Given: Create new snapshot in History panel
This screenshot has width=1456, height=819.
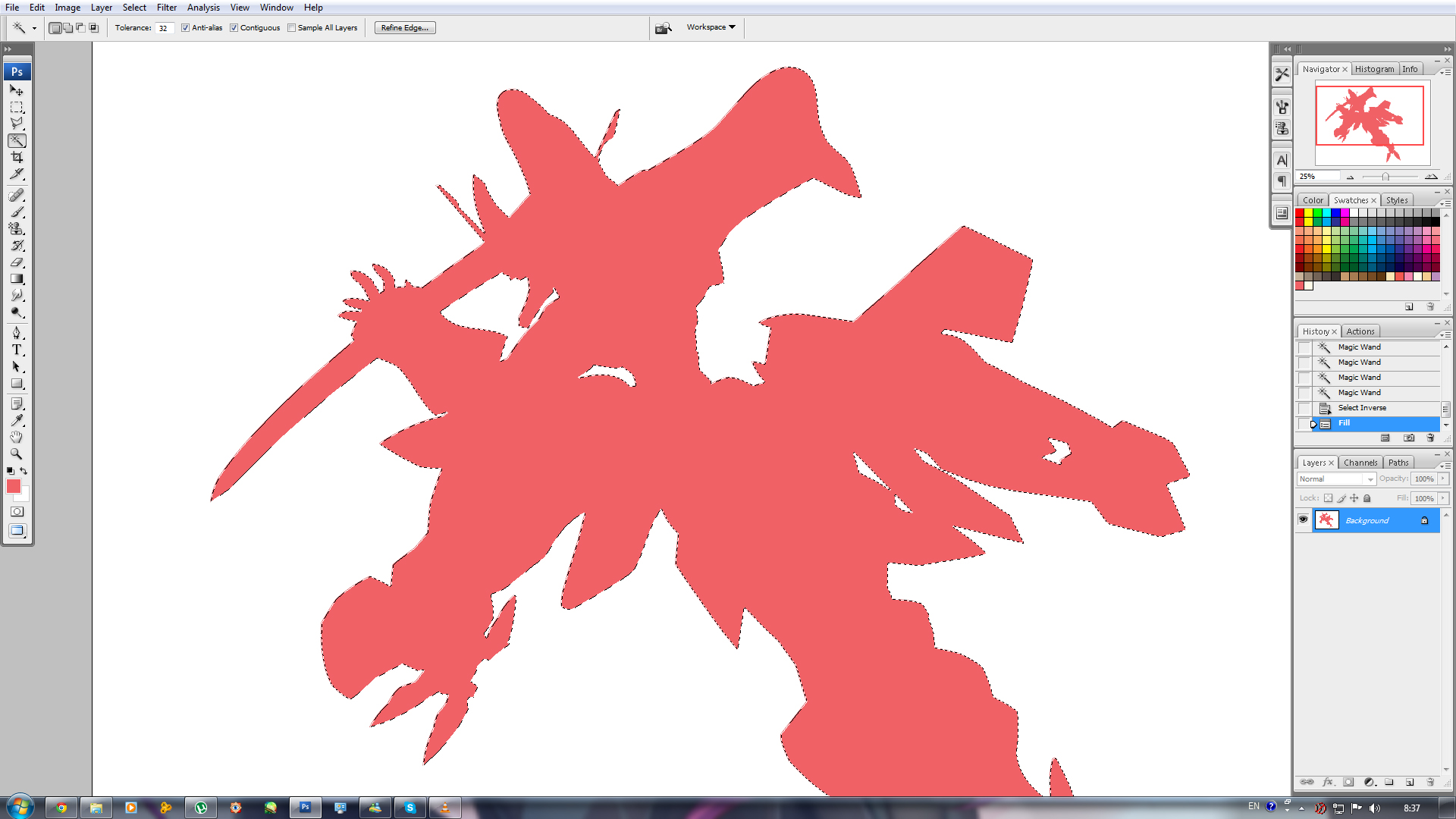Looking at the screenshot, I should [1409, 438].
